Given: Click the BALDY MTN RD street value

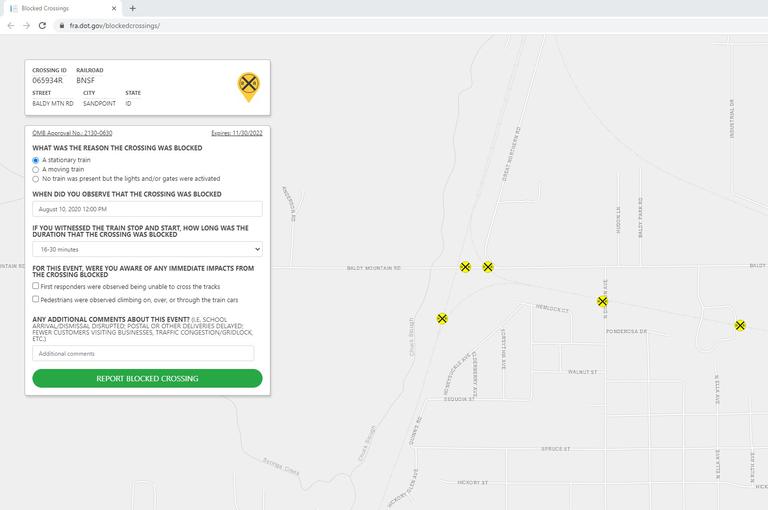Looking at the screenshot, I should (53, 104).
